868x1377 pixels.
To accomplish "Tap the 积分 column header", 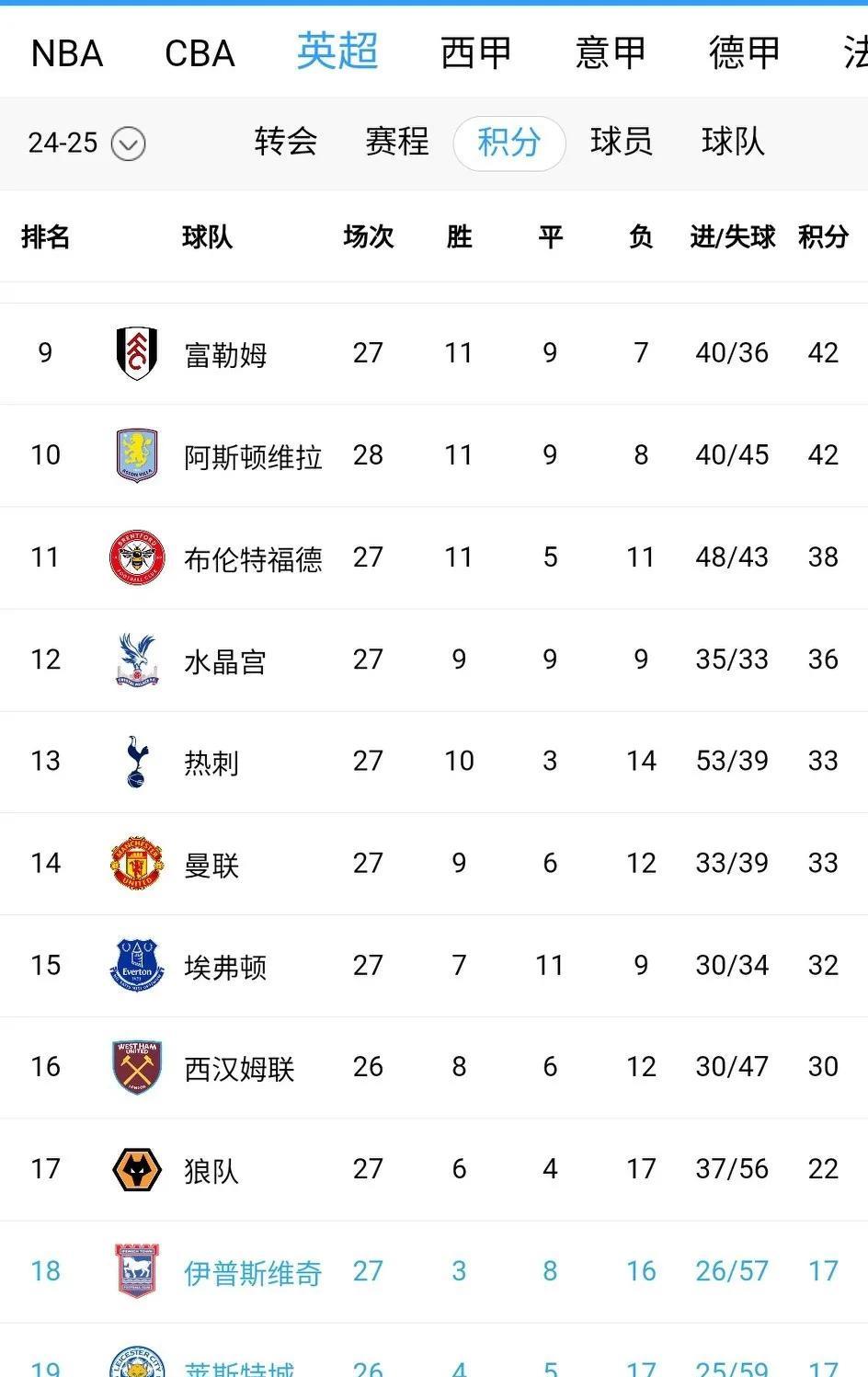I will [x=823, y=237].
